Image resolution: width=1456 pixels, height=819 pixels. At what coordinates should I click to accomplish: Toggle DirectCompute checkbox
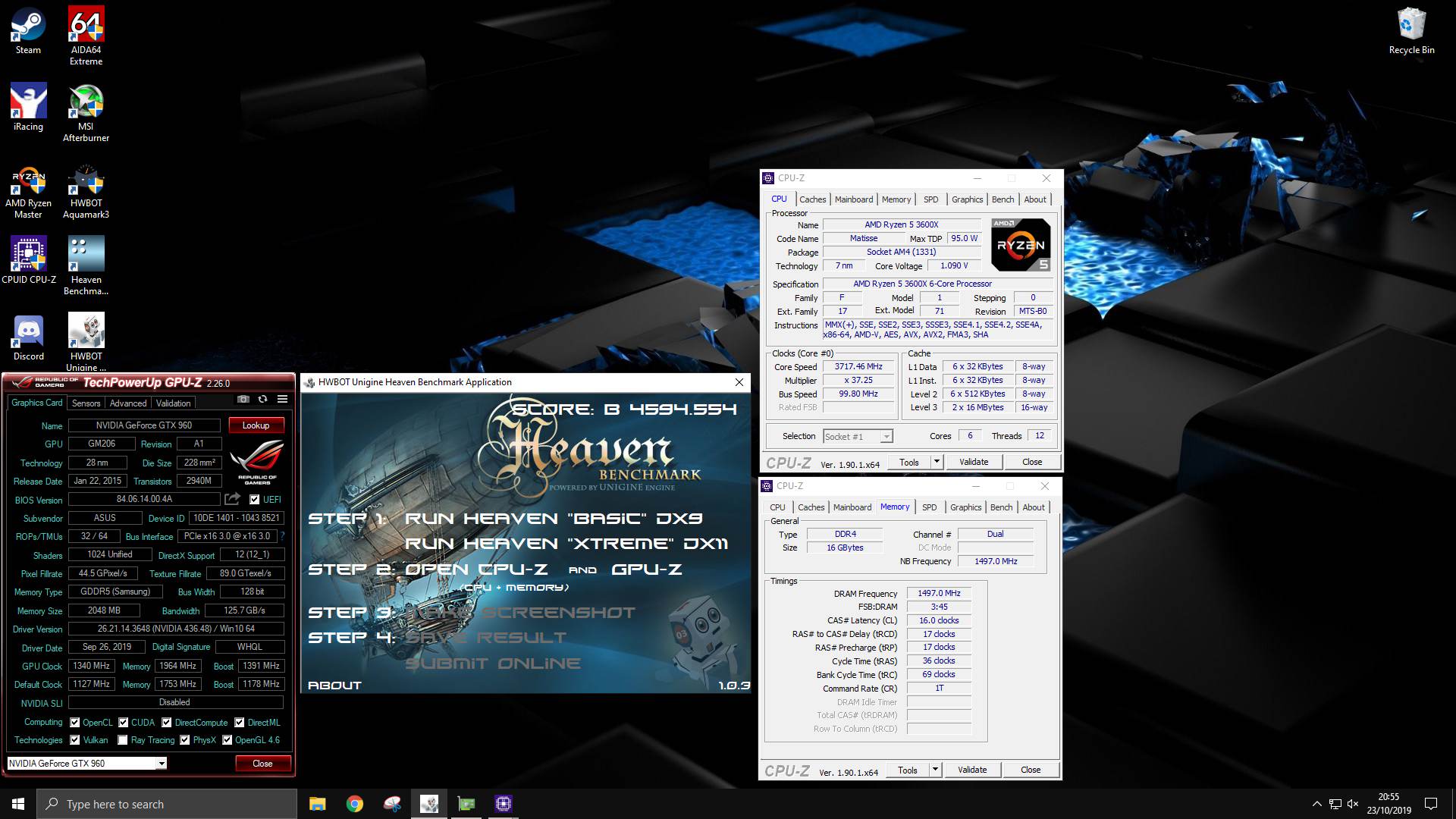tap(167, 723)
